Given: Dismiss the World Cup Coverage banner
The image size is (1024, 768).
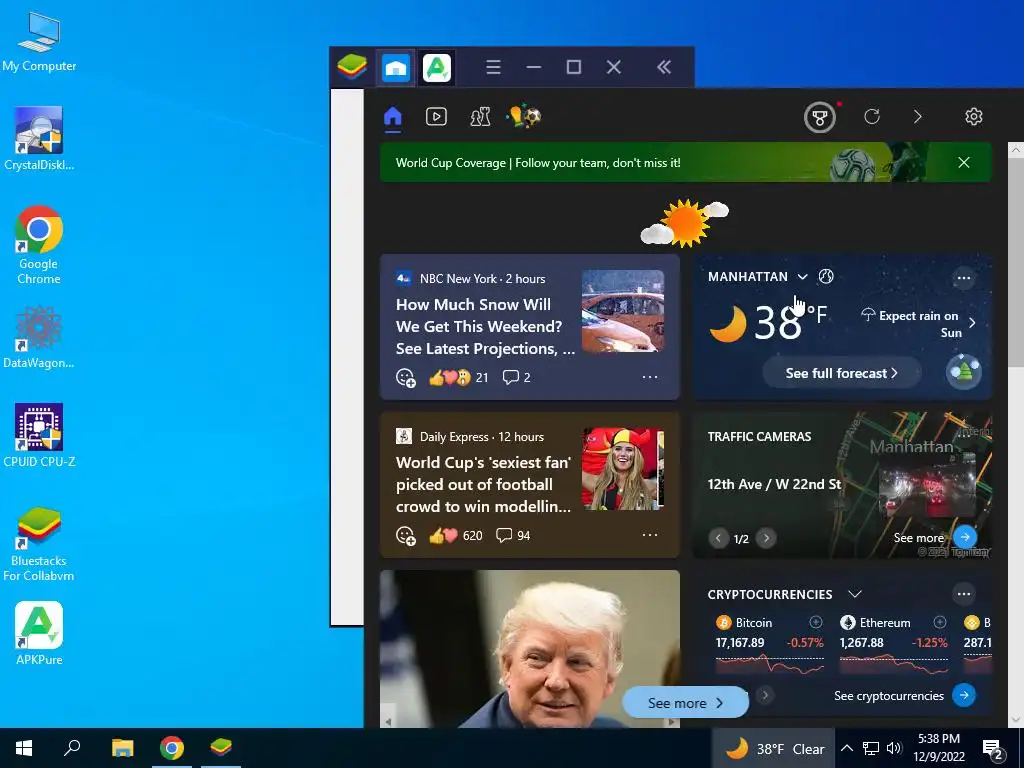Looking at the screenshot, I should coord(964,163).
